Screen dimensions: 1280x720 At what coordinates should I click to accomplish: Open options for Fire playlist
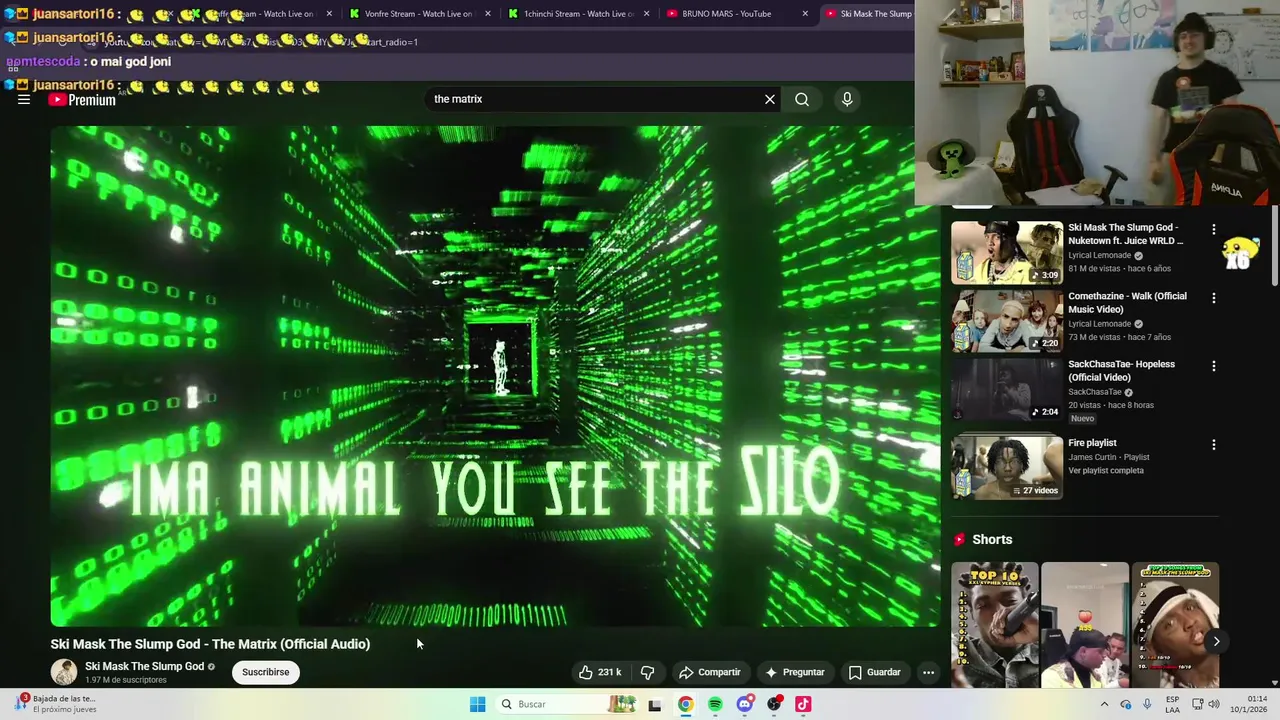[1214, 444]
